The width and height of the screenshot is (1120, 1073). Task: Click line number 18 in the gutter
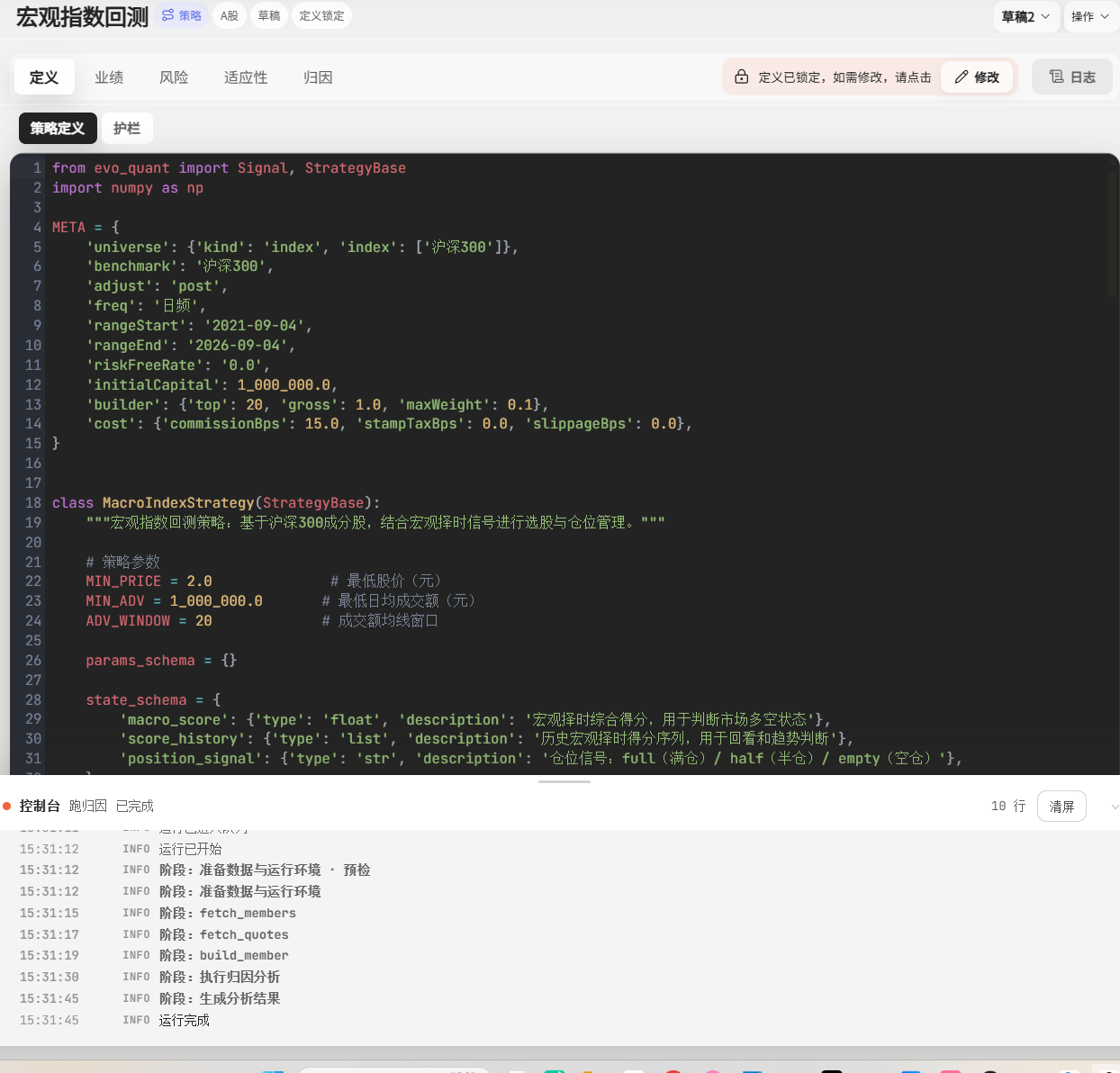click(x=33, y=502)
